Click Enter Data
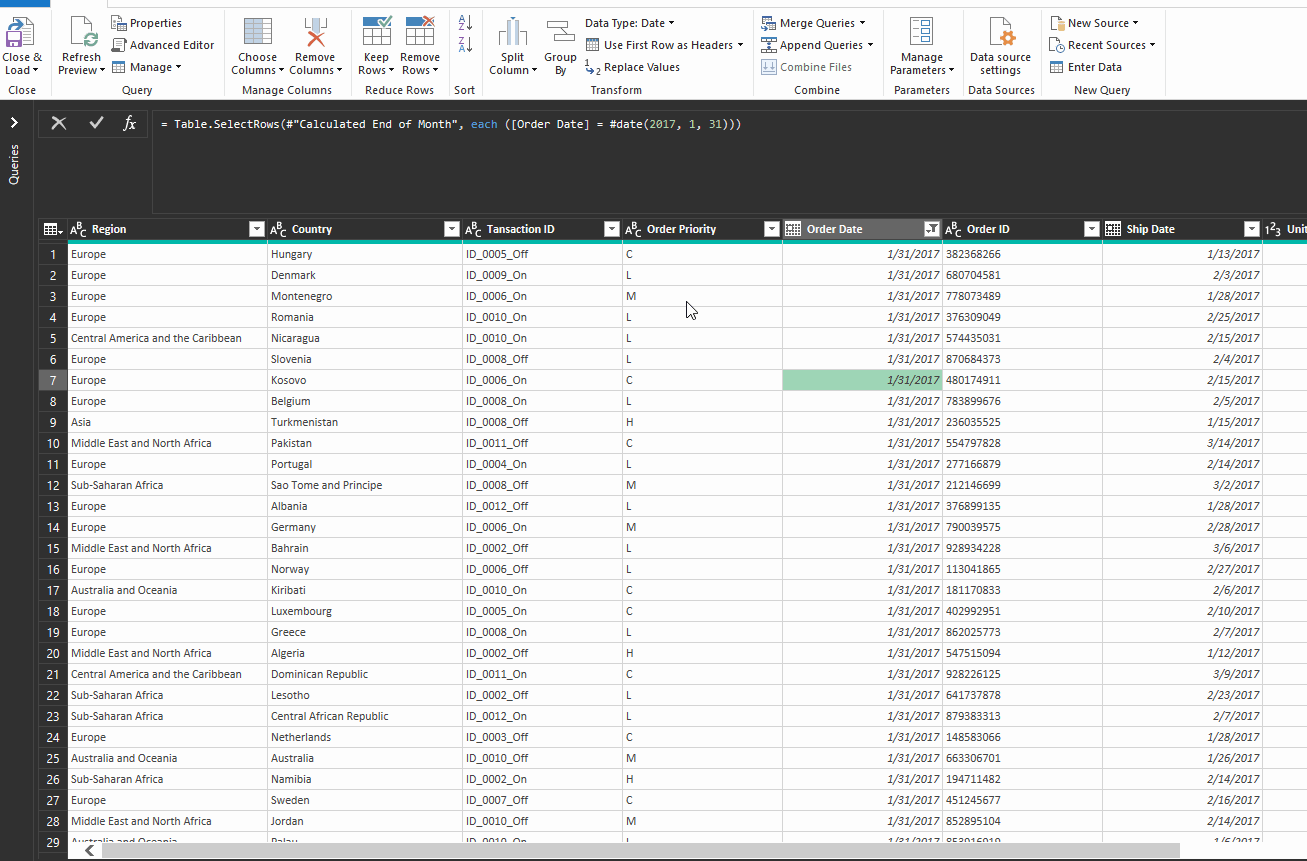1307x861 pixels. coord(1085,67)
